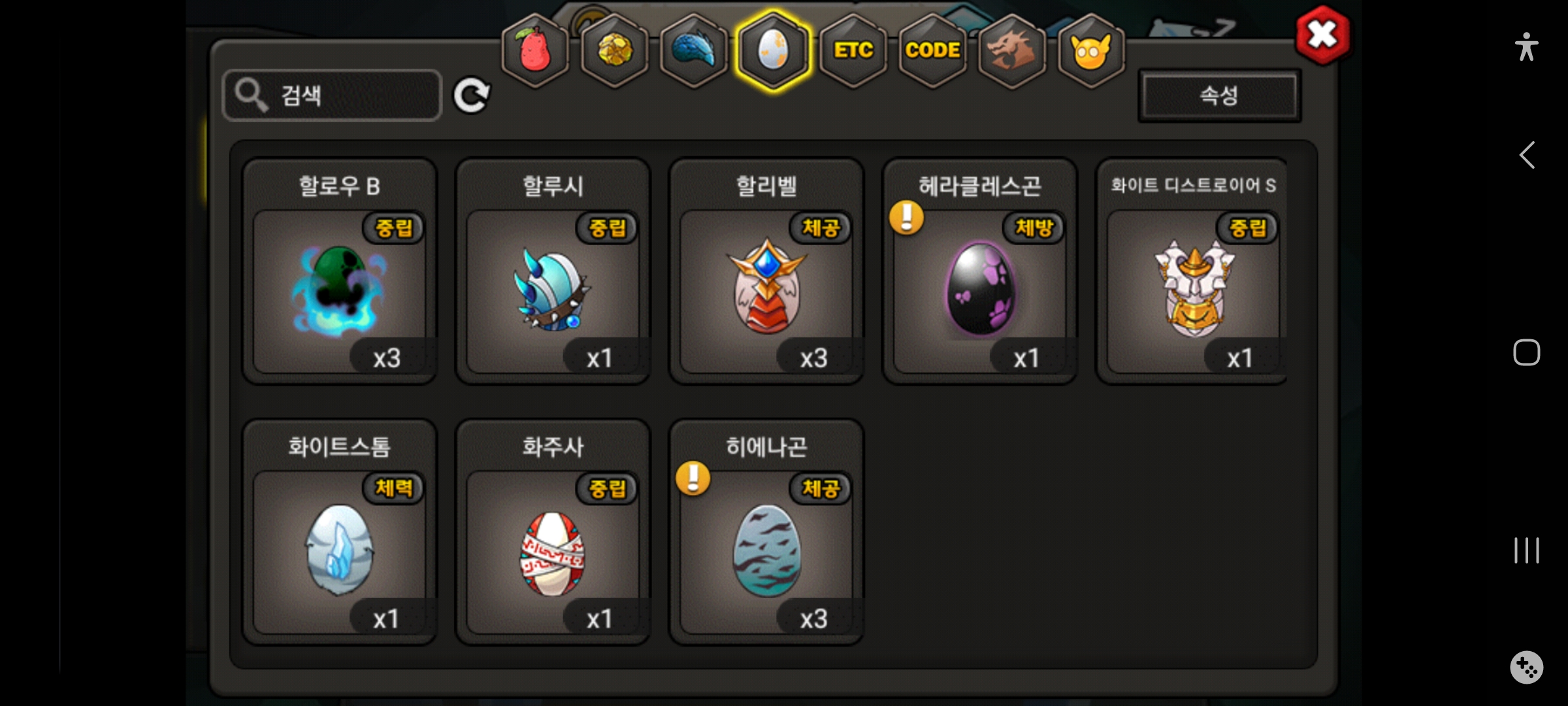Open the fruit food category tab
The height and width of the screenshot is (706, 1568).
pyautogui.click(x=535, y=51)
